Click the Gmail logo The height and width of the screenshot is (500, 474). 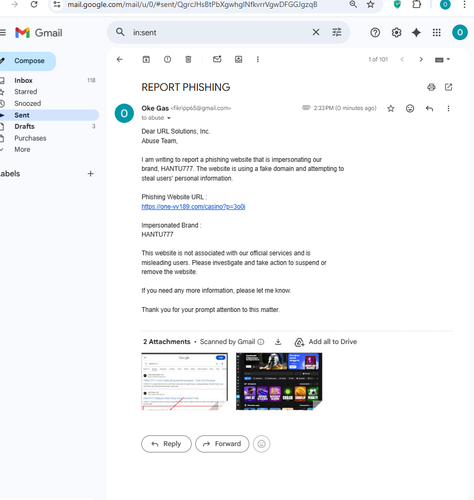click(x=39, y=33)
